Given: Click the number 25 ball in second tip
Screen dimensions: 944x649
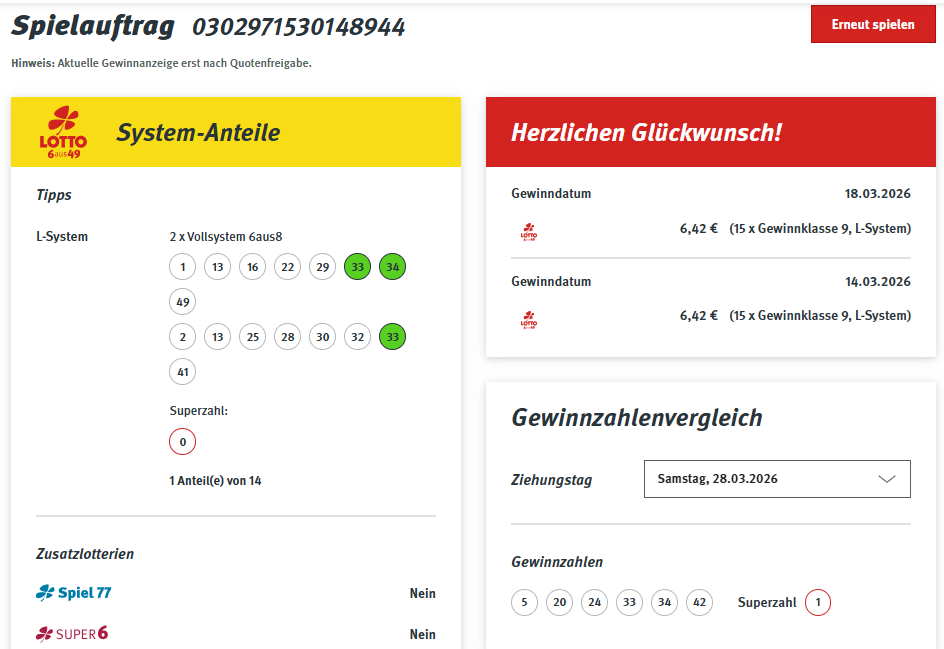Looking at the screenshot, I should click(252, 337).
